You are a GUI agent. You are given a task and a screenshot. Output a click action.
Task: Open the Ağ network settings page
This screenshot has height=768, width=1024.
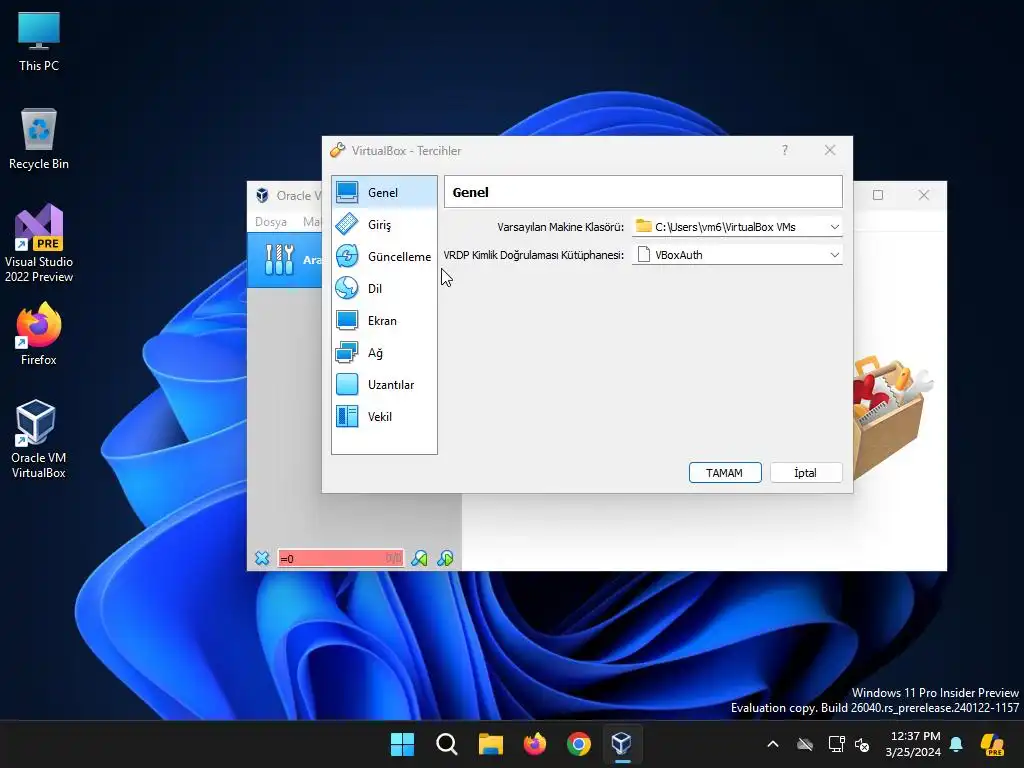pos(384,353)
